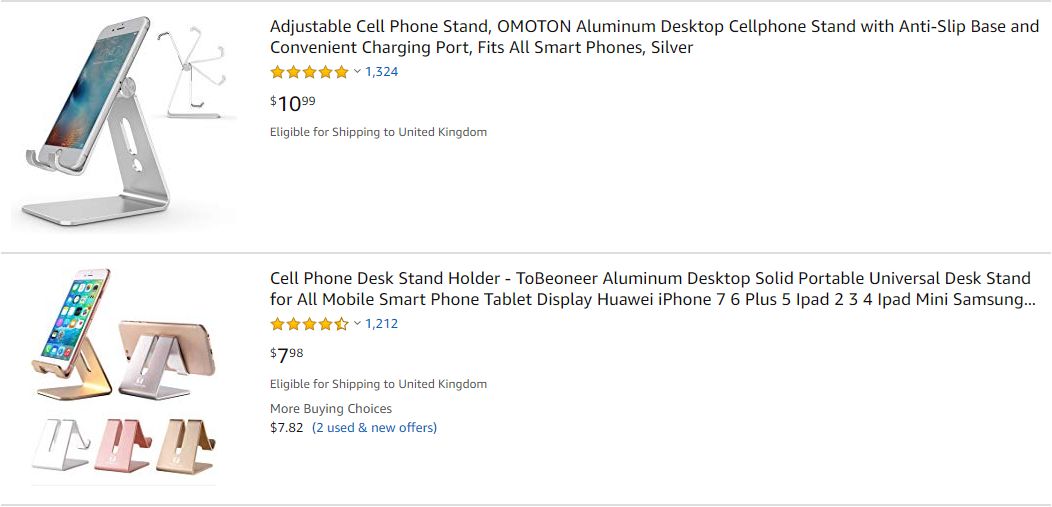The width and height of the screenshot is (1052, 507).
Task: Click the ToBeoneer stand's 4.5-star rating icons
Action: tap(309, 324)
